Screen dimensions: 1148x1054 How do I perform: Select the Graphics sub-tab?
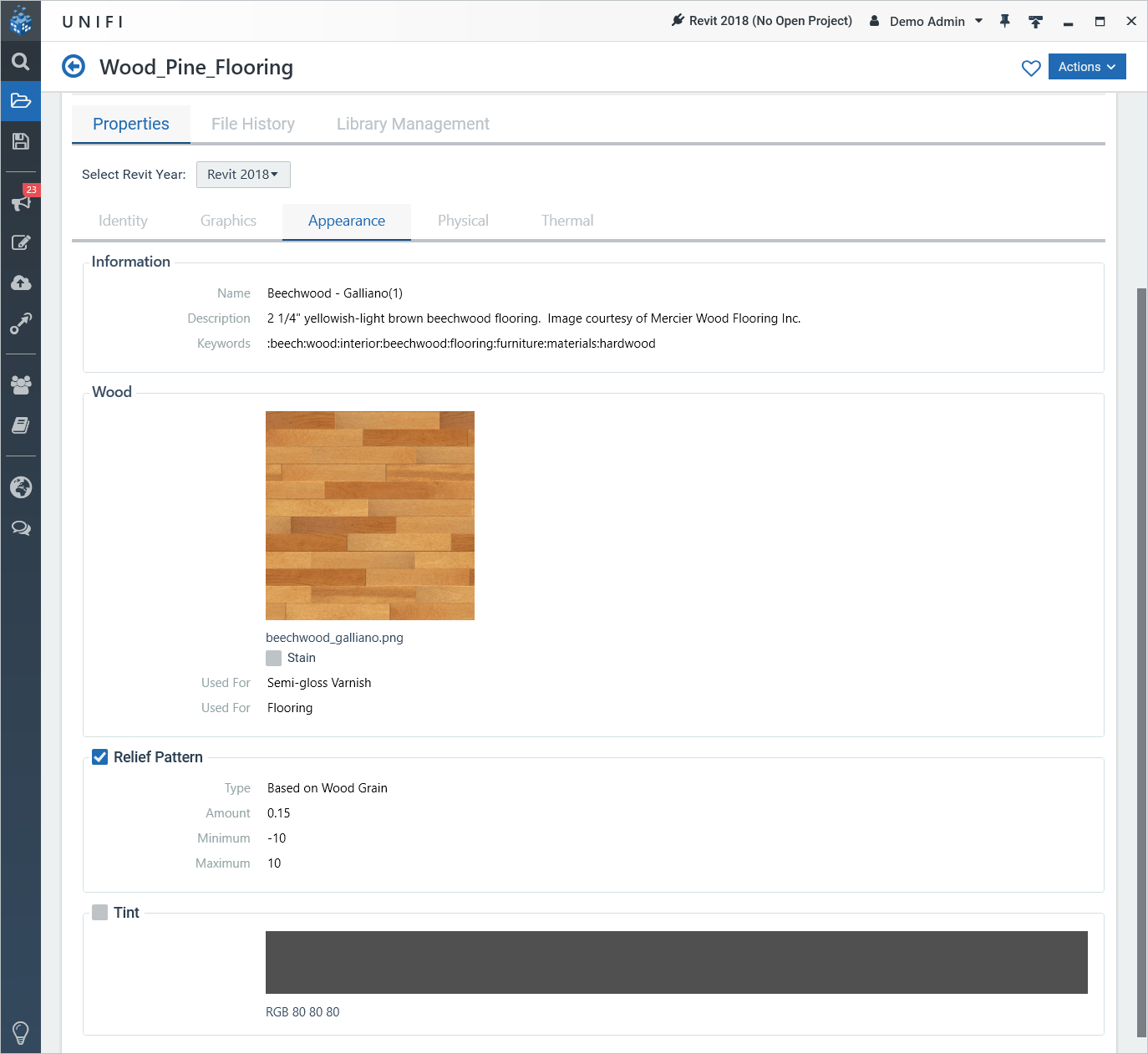tap(228, 221)
